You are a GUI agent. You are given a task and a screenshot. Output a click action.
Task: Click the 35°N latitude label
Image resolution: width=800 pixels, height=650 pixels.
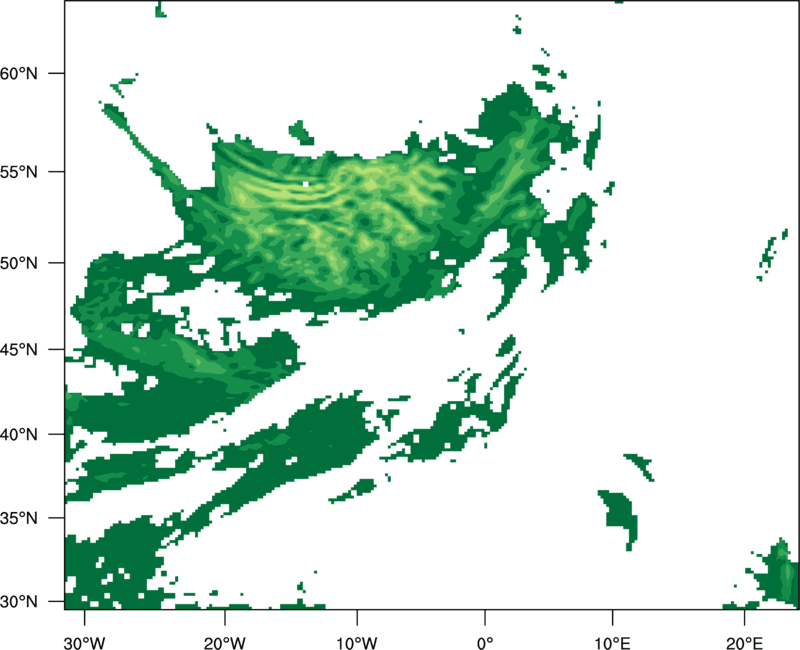coord(19,518)
